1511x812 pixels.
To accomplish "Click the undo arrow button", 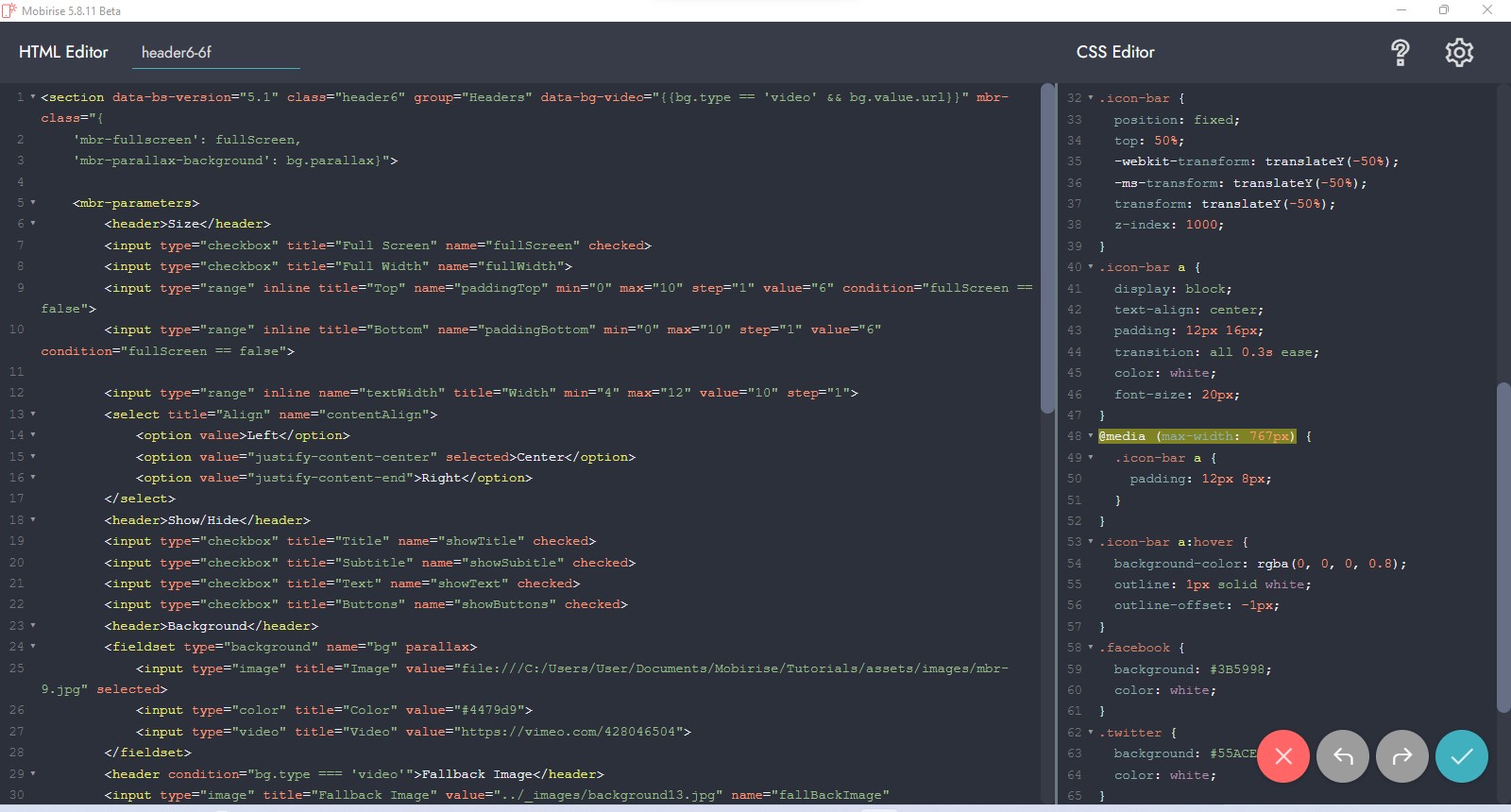I will pos(1343,756).
